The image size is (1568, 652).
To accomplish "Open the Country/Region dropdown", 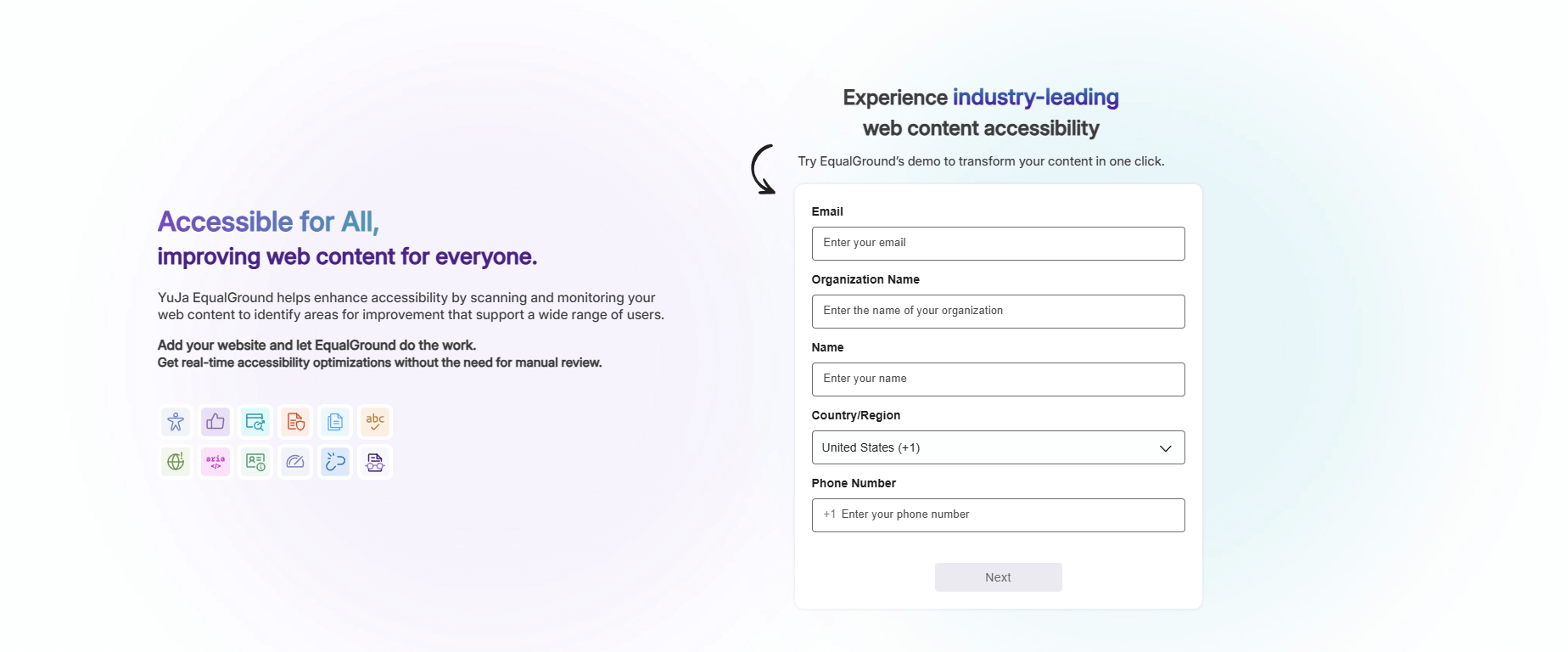I will coord(984,447).
